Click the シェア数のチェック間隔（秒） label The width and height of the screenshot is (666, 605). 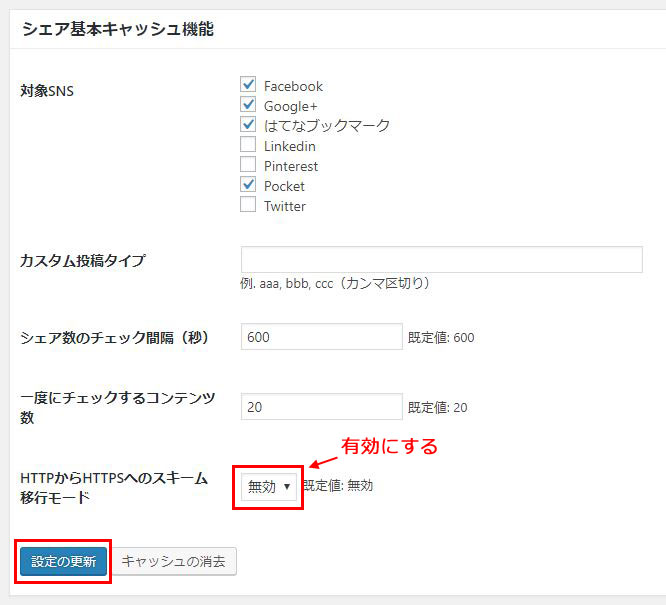115,338
